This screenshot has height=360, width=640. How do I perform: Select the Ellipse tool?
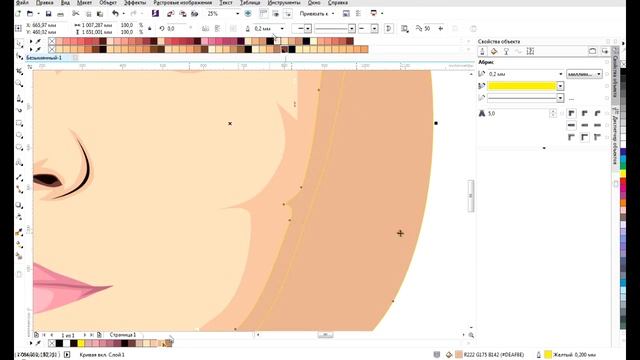pyautogui.click(x=19, y=135)
